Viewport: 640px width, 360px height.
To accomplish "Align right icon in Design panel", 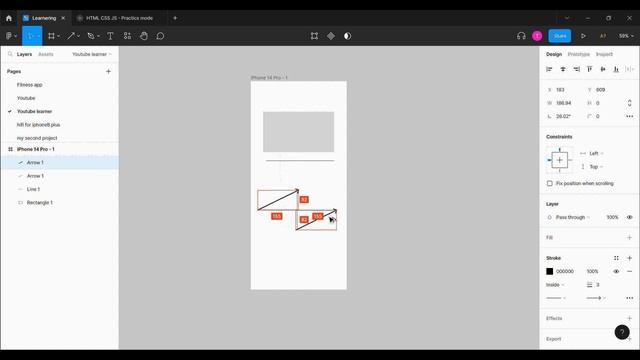I will point(576,69).
